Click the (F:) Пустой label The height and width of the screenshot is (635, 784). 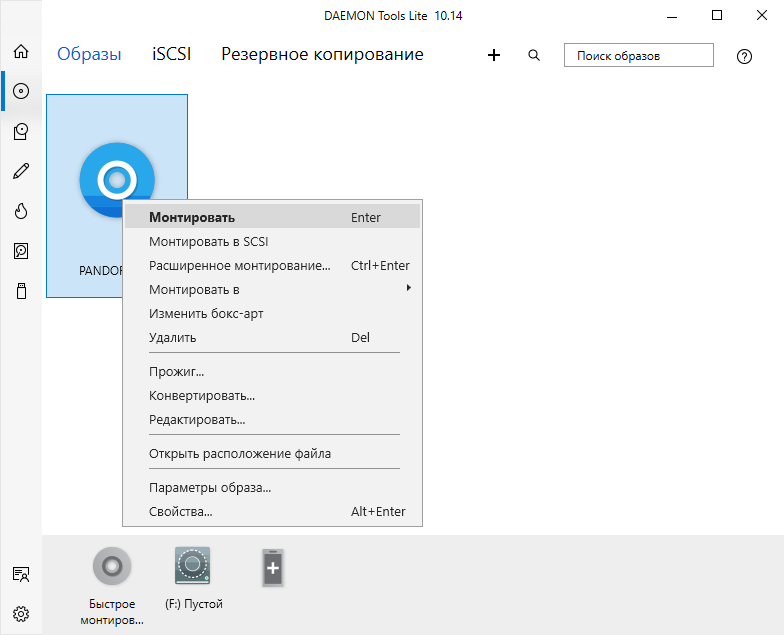click(194, 604)
